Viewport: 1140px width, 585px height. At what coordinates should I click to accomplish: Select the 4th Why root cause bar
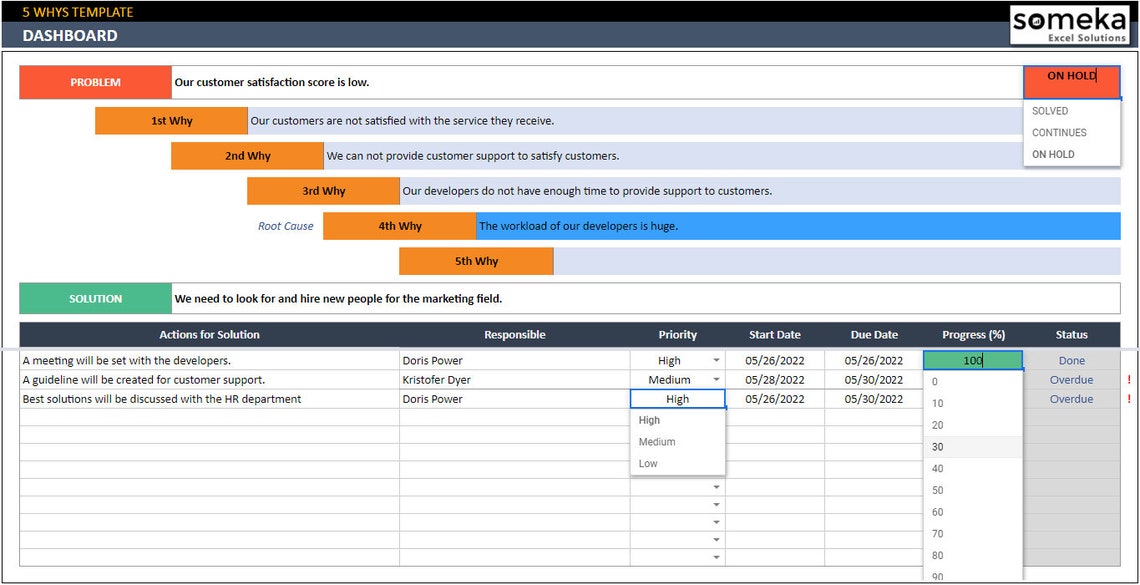pyautogui.click(x=399, y=226)
